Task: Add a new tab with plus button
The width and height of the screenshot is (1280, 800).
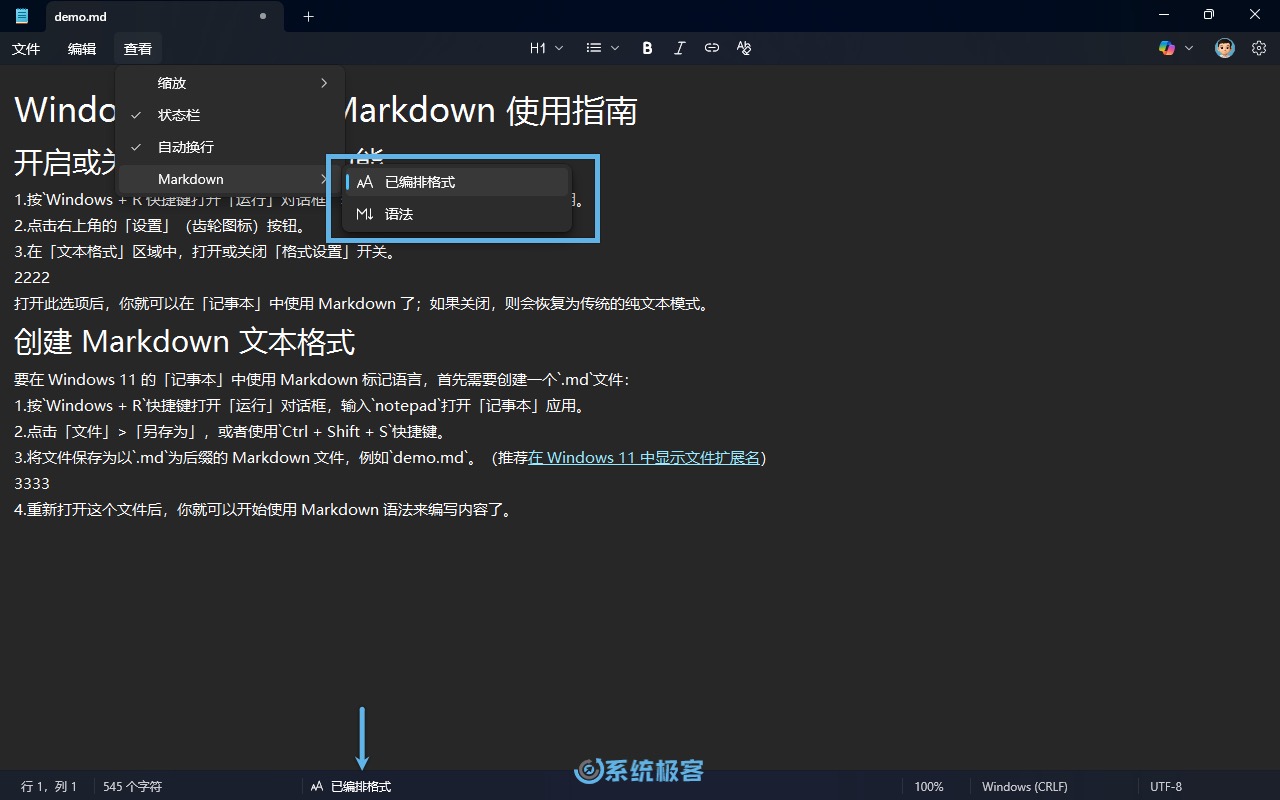Action: 308,16
